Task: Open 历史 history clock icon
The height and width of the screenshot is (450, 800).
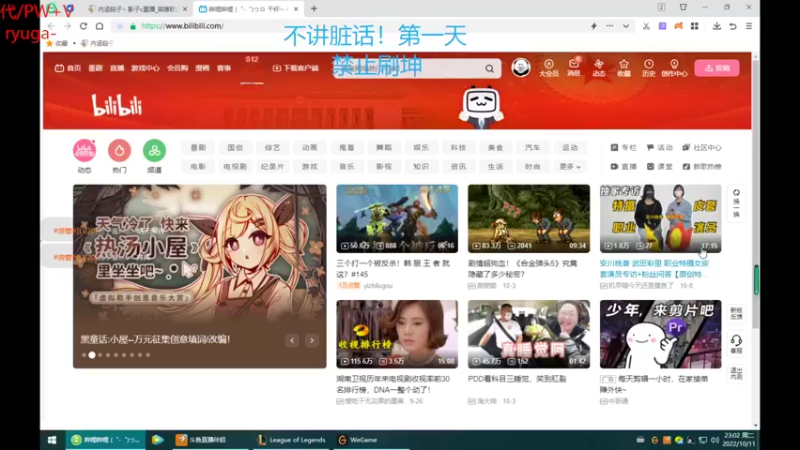Action: tap(648, 68)
